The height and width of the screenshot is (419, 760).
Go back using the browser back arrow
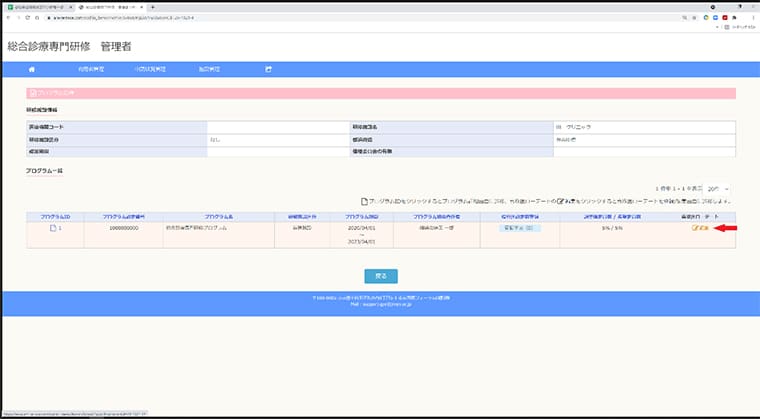(8, 17)
